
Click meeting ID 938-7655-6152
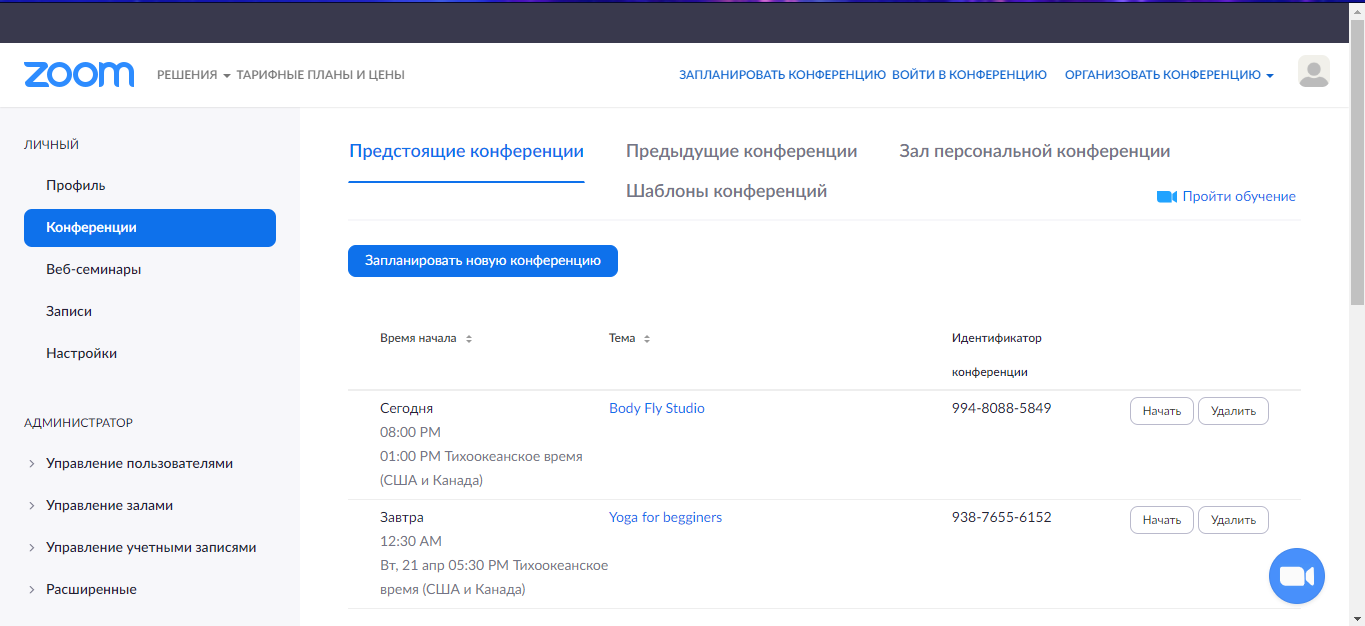[x=1001, y=517]
